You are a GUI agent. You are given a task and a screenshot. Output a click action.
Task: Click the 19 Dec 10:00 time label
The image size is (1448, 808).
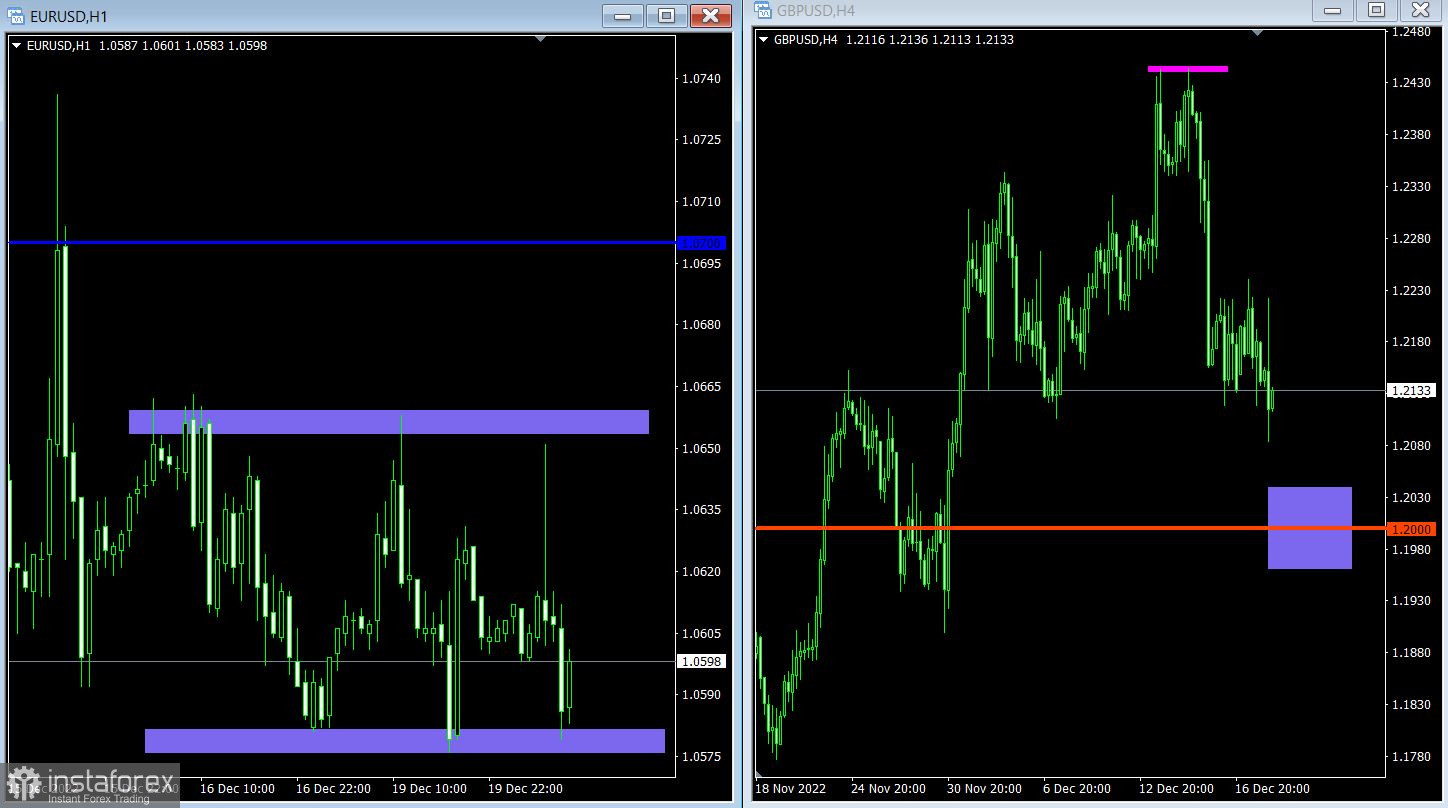(x=429, y=789)
